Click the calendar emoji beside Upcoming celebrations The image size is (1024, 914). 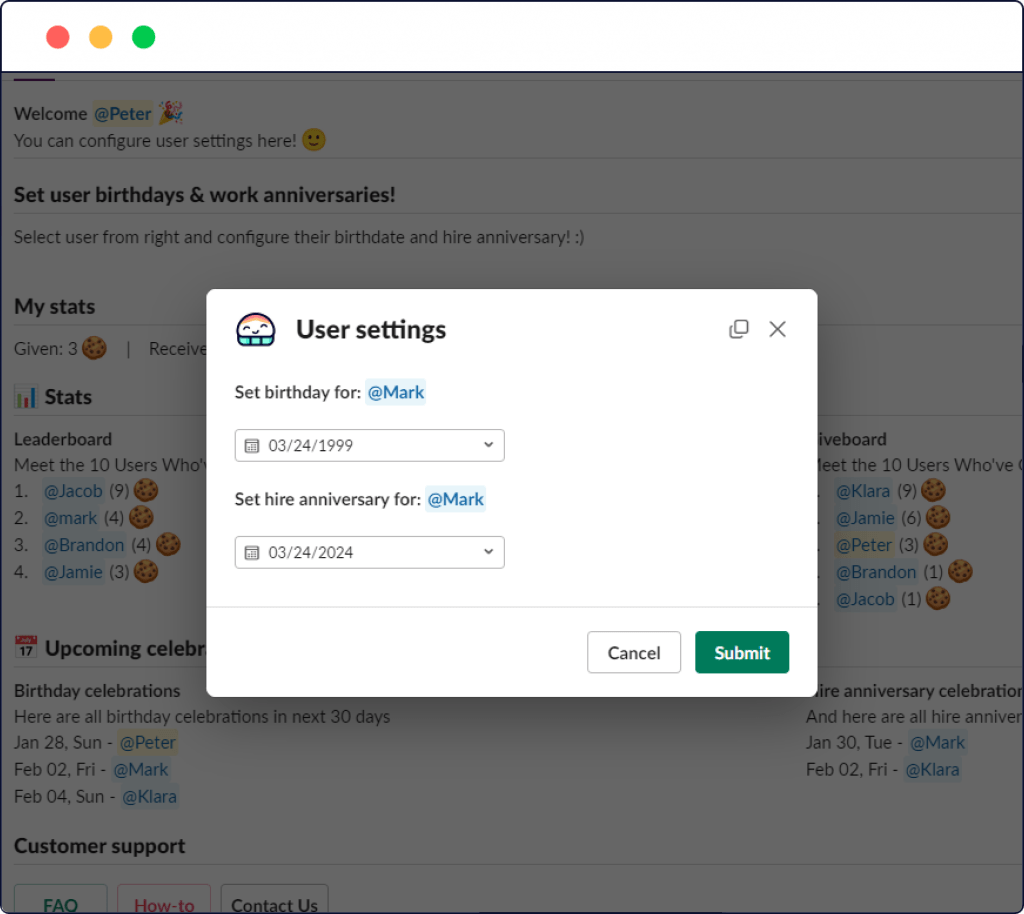pos(25,646)
